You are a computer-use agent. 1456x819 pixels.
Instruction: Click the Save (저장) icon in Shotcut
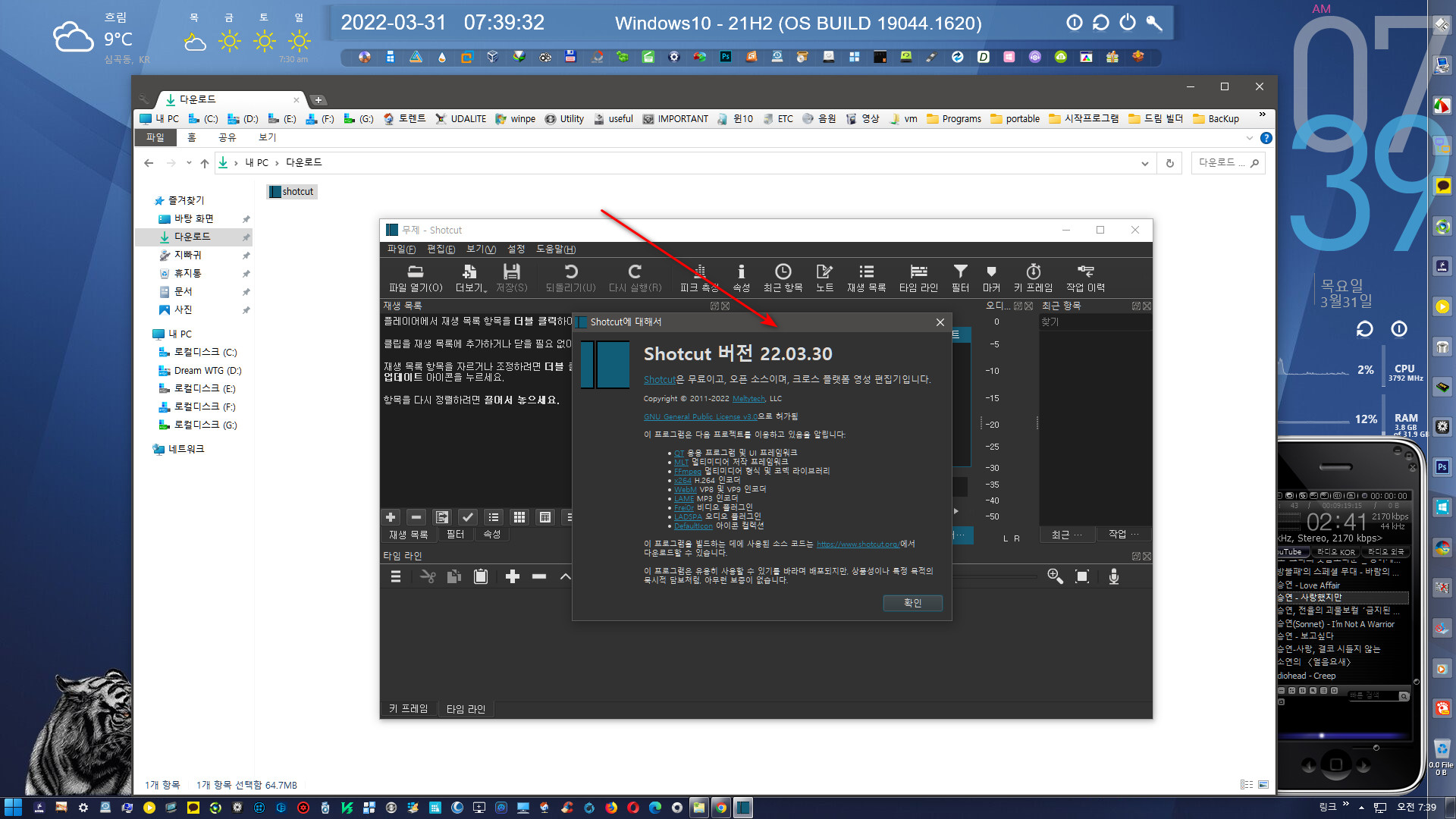[x=512, y=278]
